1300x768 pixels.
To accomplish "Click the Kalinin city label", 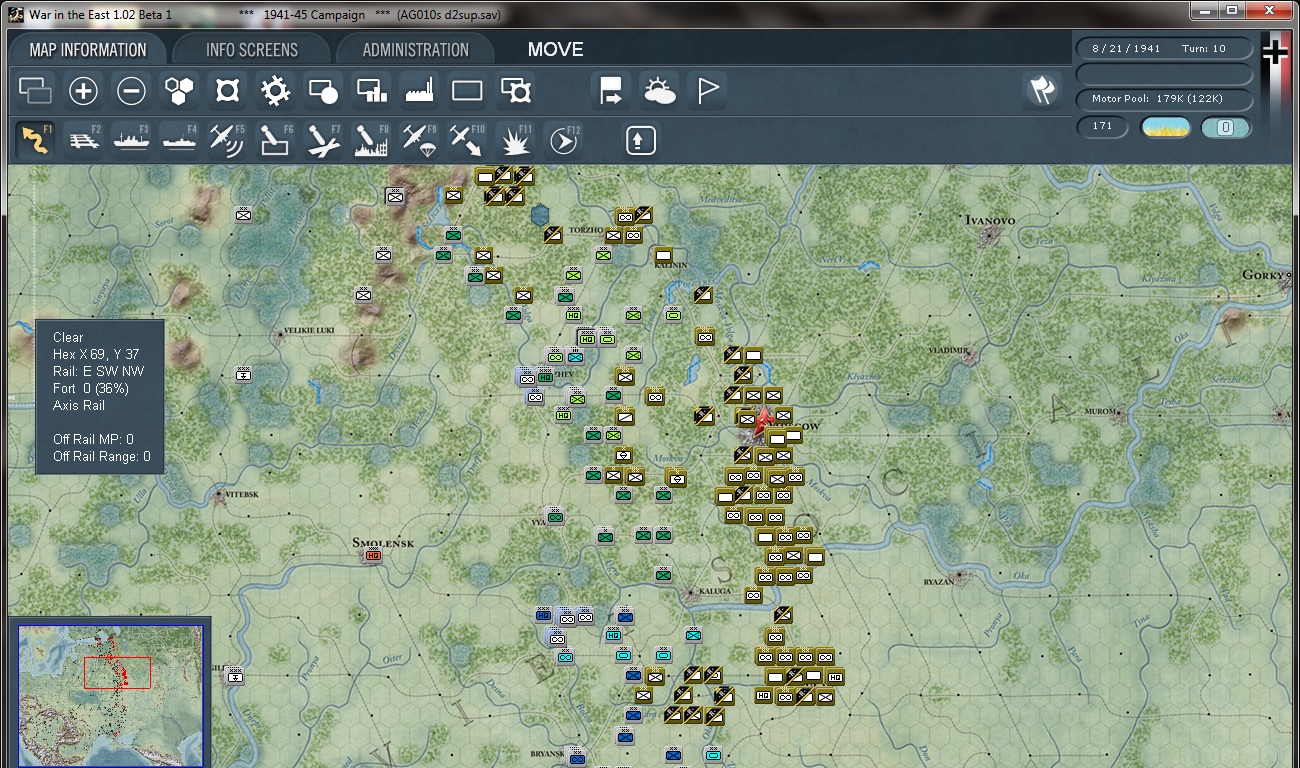I will [671, 265].
